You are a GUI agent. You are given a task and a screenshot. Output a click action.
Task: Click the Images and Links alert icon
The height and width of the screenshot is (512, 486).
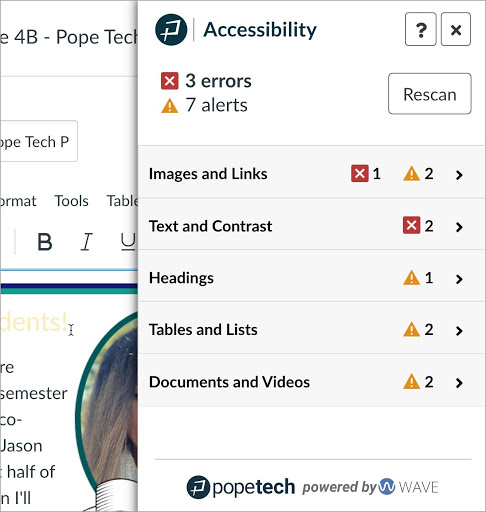point(411,174)
